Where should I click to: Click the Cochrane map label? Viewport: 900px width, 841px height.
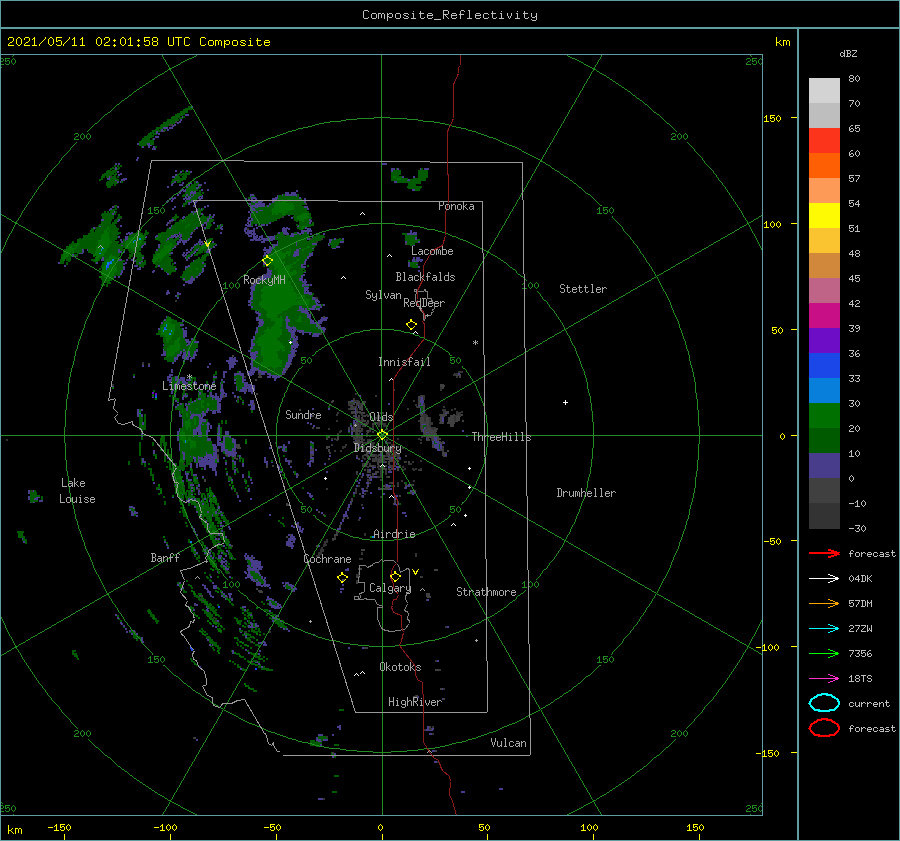click(327, 559)
